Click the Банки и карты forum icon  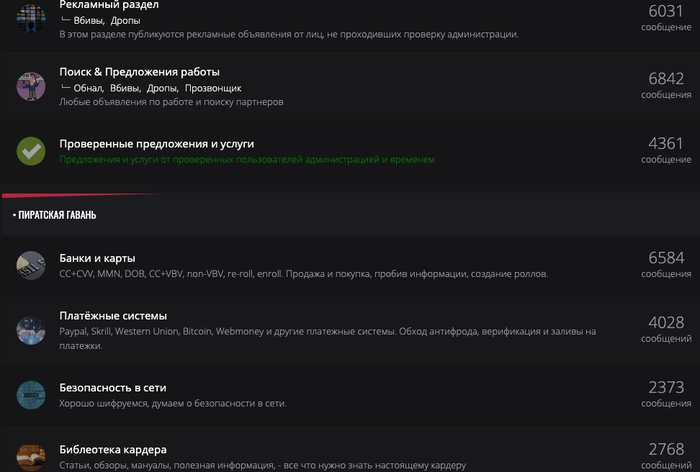coord(31,265)
